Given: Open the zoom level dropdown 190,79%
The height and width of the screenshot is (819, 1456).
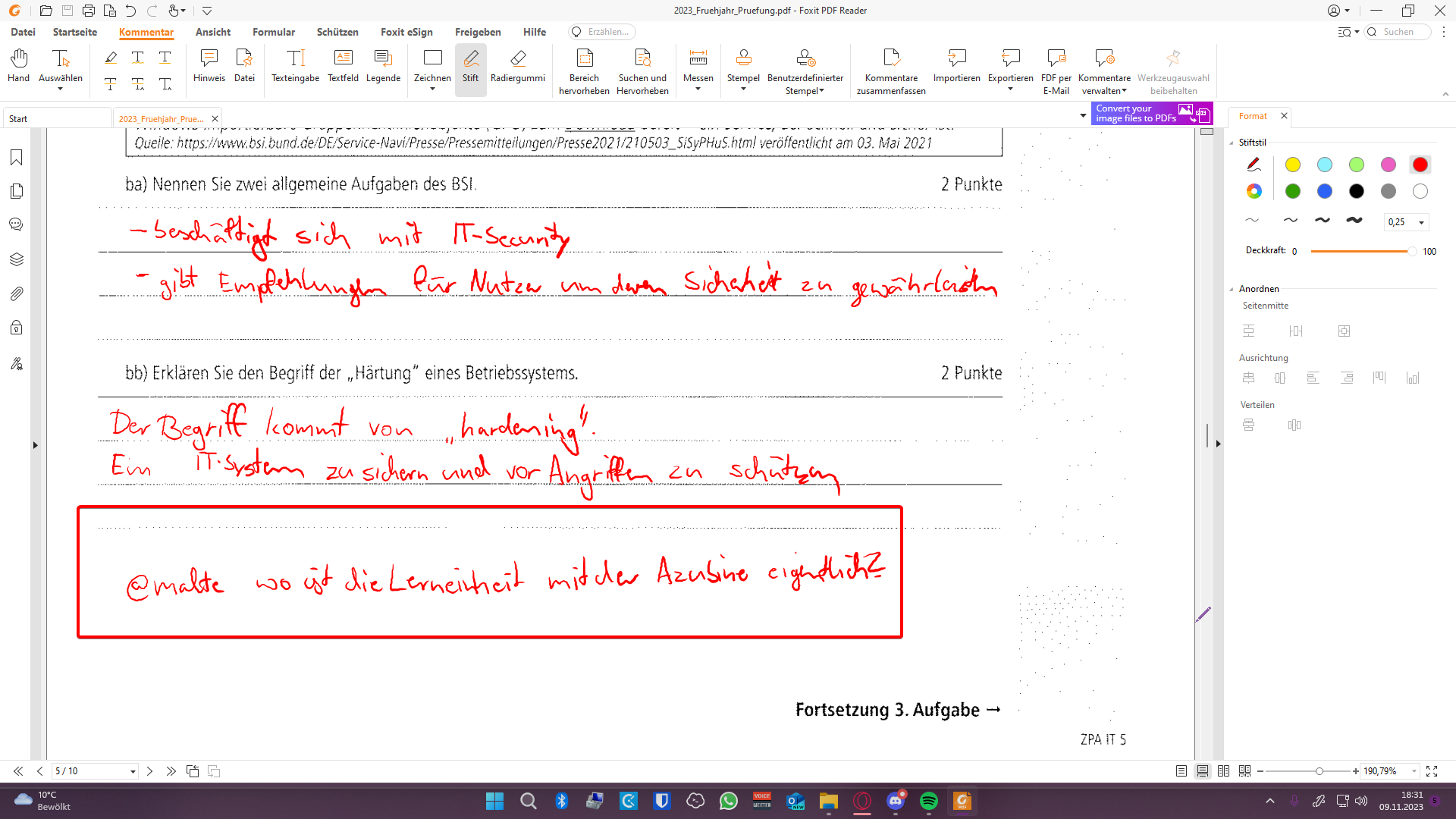Looking at the screenshot, I should click(1414, 771).
